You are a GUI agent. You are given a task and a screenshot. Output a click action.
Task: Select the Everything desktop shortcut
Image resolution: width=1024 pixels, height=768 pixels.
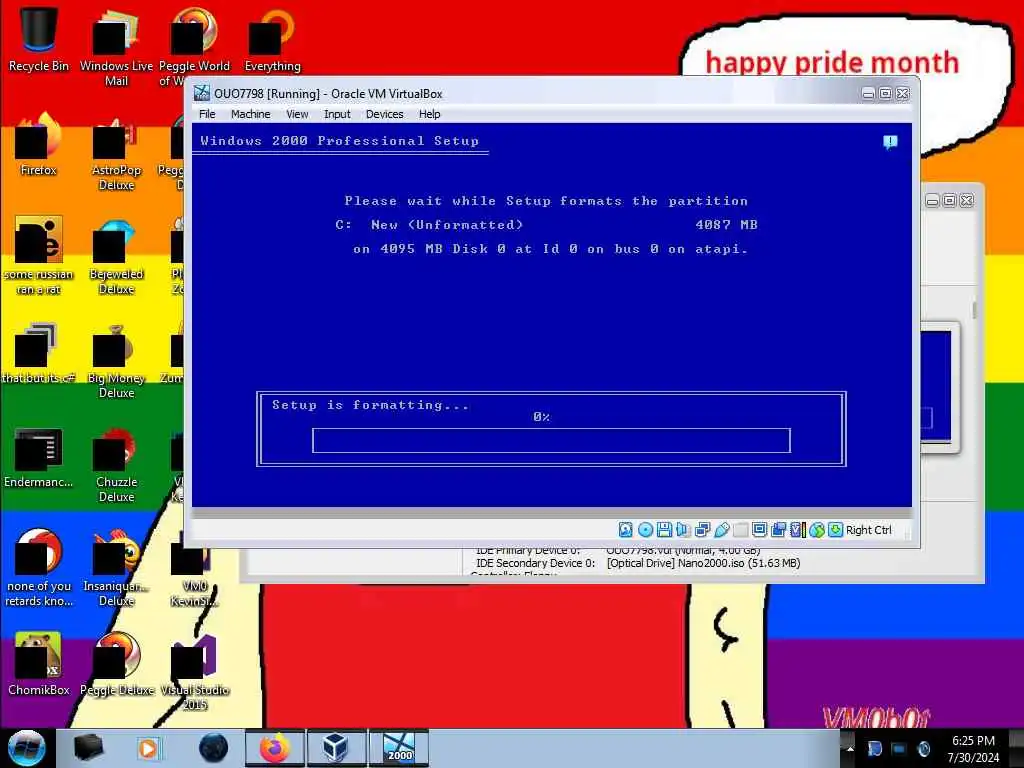272,39
